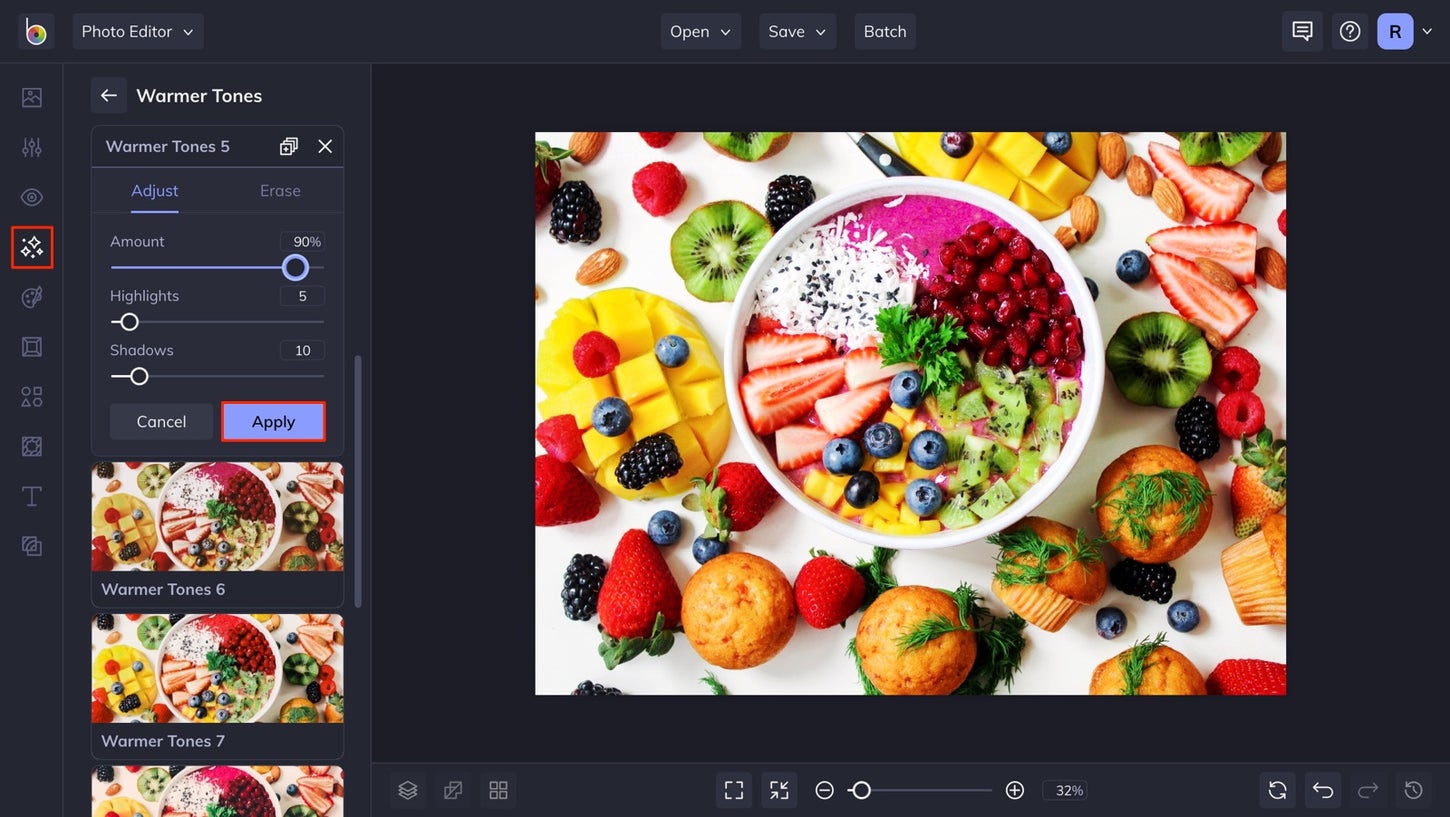Image resolution: width=1450 pixels, height=817 pixels.
Task: Open the Frames panel from the sidebar
Action: pyautogui.click(x=31, y=347)
